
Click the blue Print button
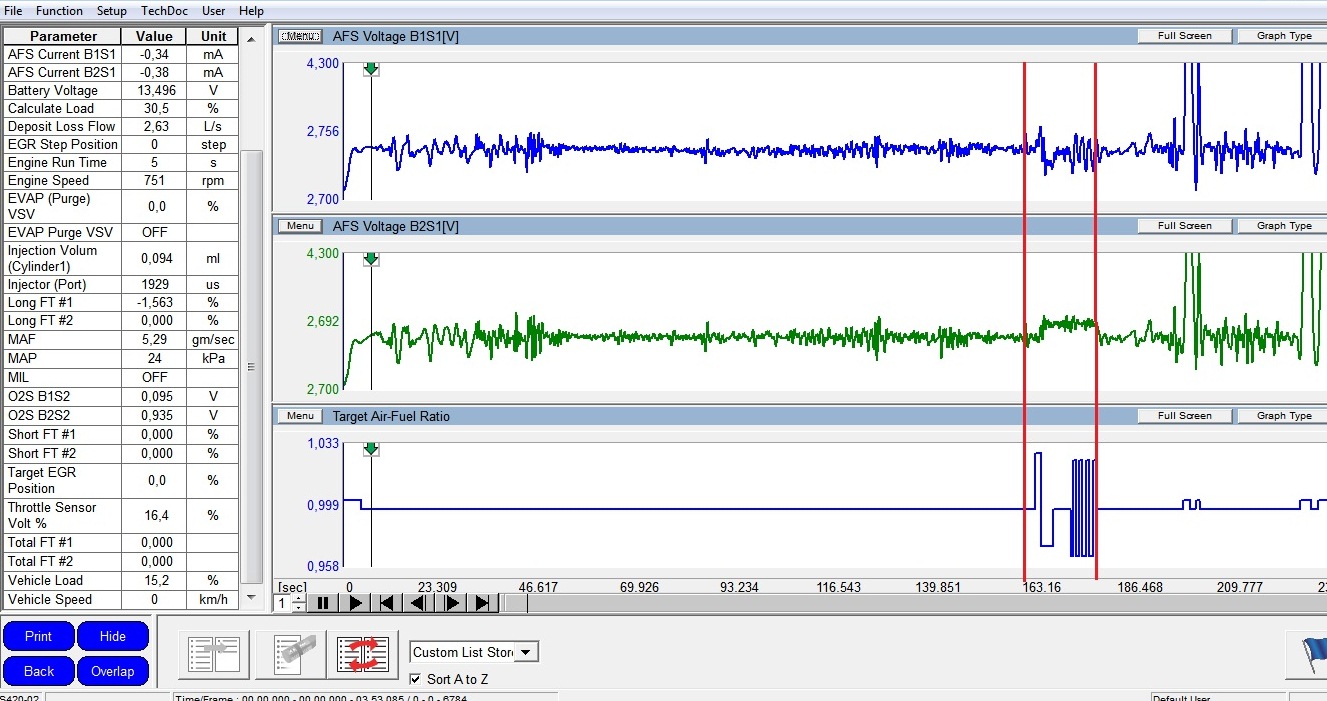(x=38, y=636)
